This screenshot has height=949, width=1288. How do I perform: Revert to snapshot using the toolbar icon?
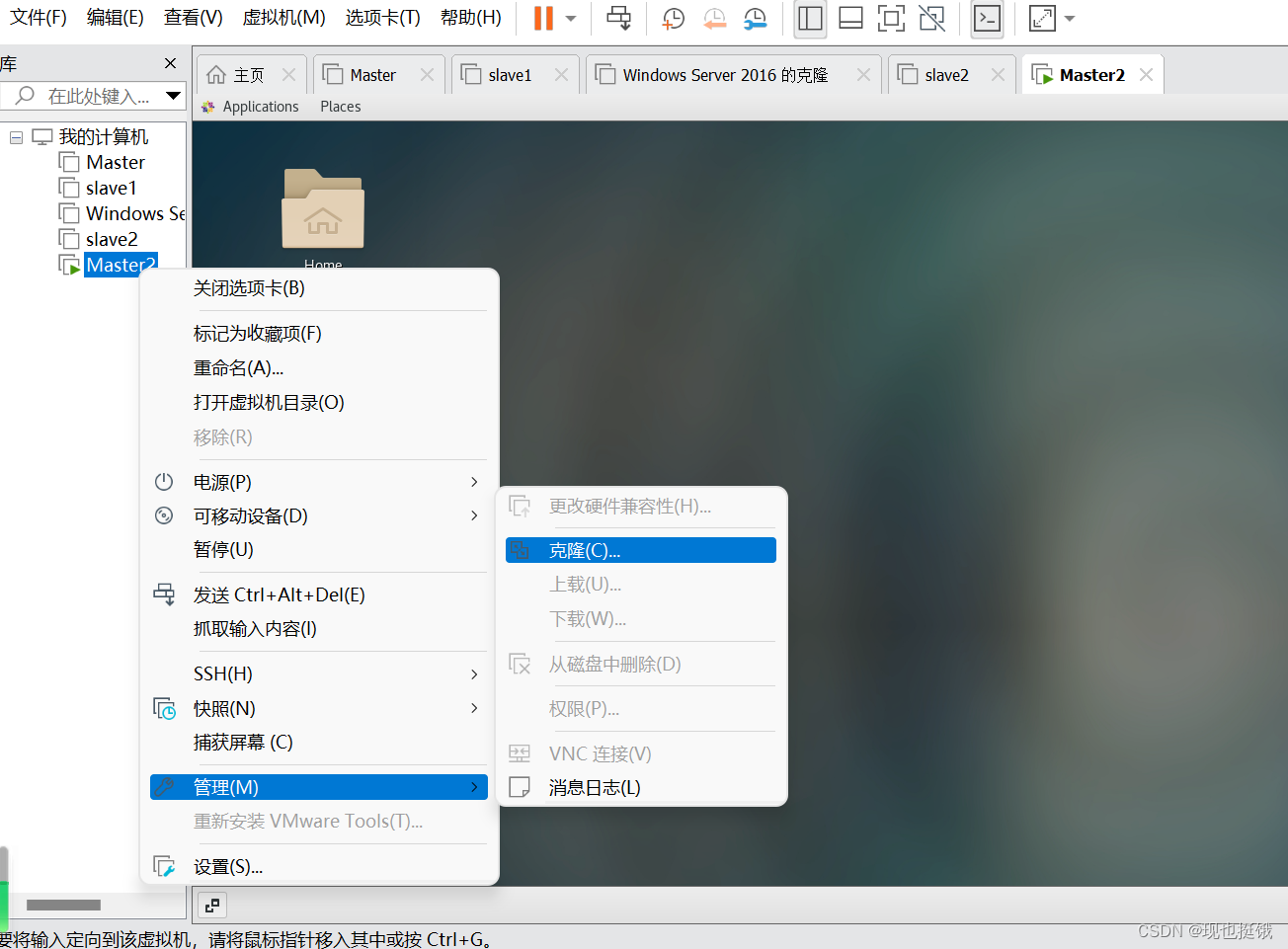coord(714,18)
